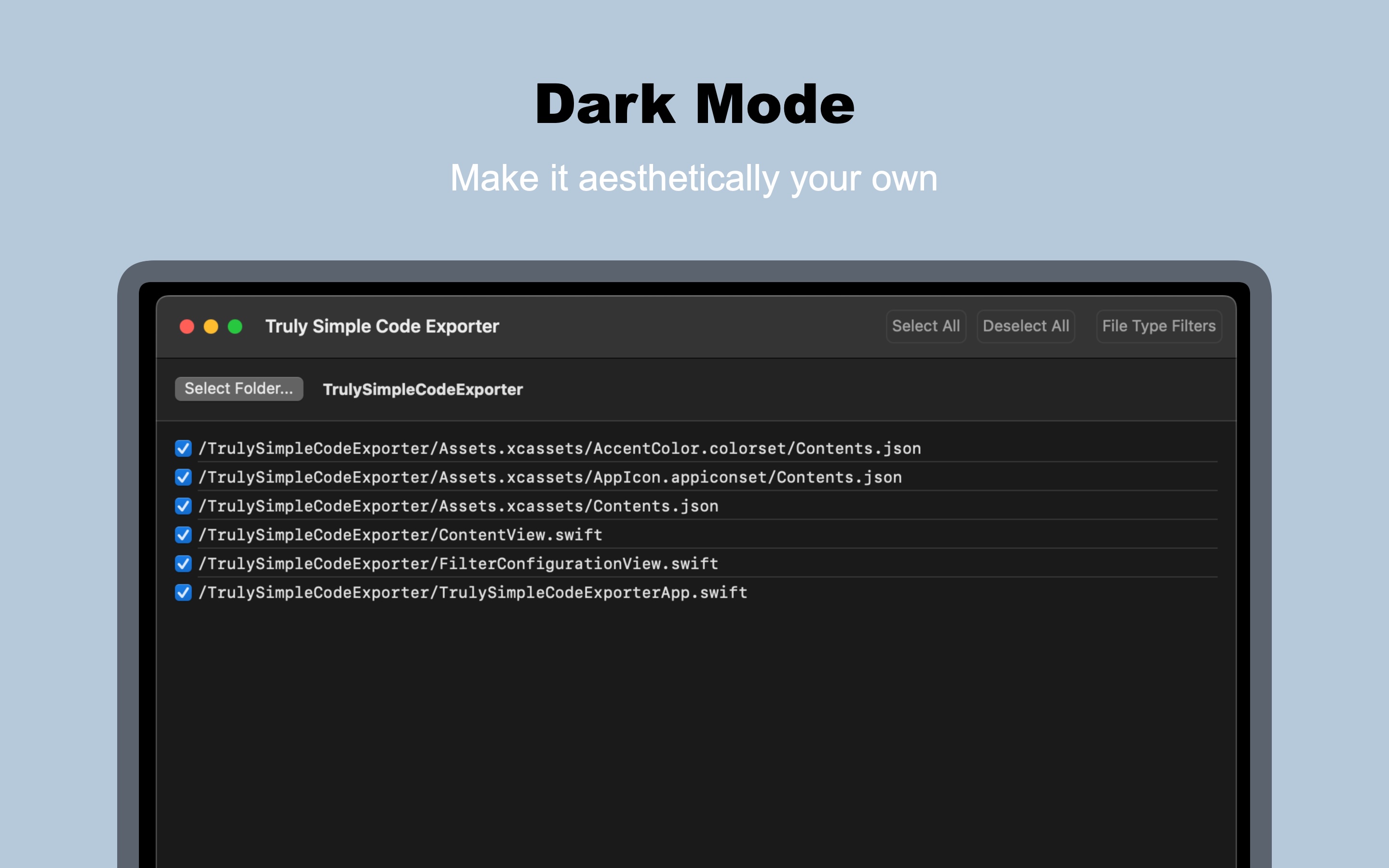
Task: Toggle the Assets.xcassets Contents.json checkbox
Action: [x=182, y=506]
